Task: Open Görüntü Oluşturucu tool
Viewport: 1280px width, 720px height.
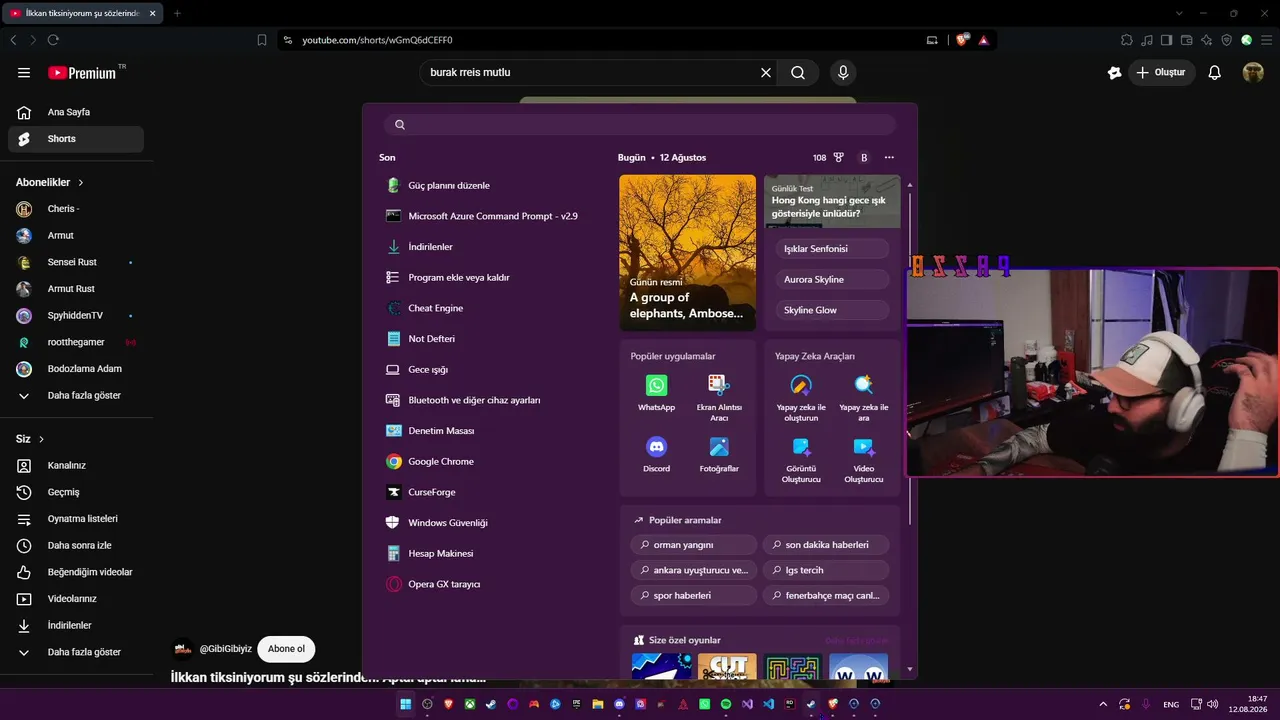Action: tap(801, 460)
